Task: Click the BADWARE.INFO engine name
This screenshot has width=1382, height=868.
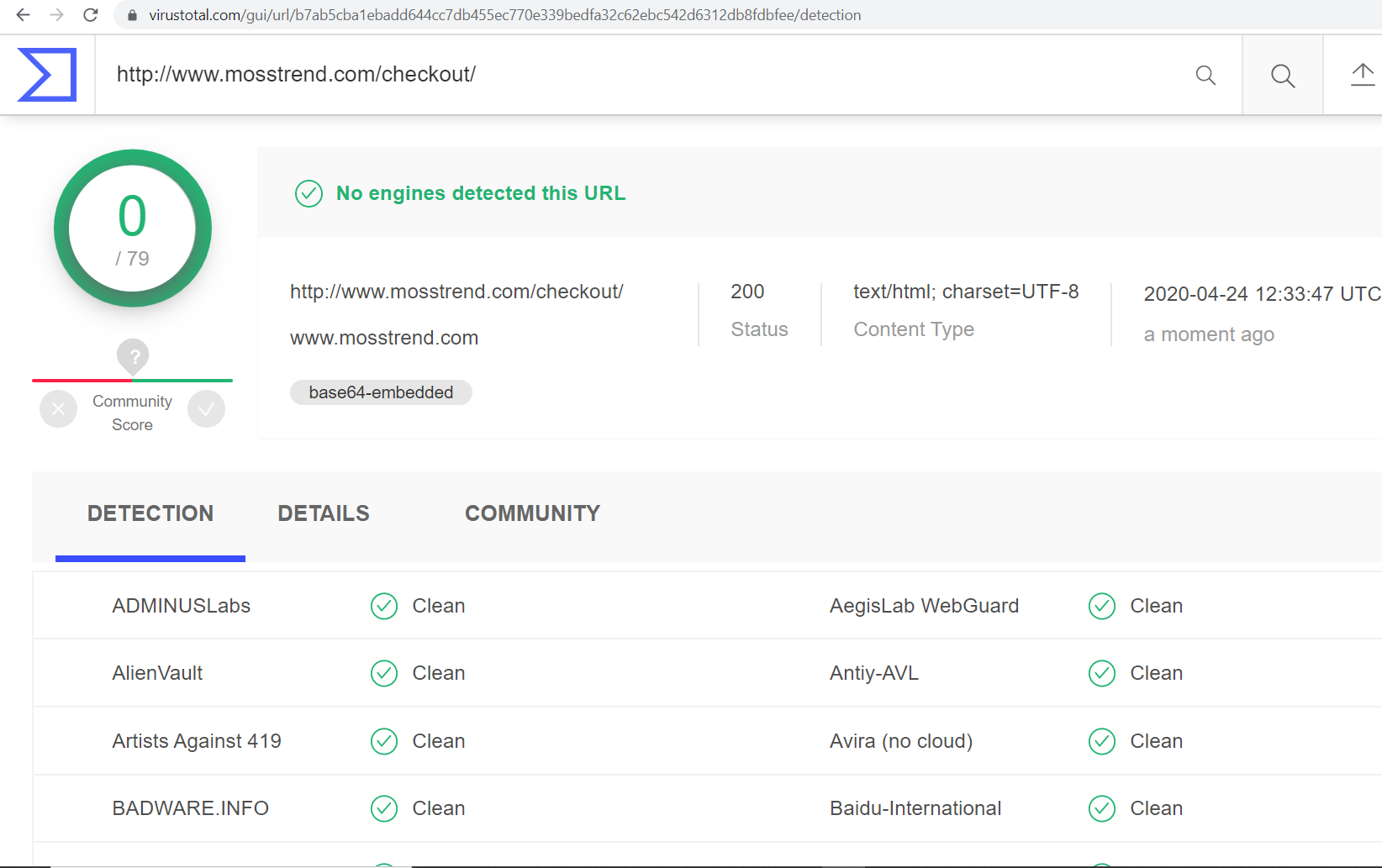Action: coord(191,808)
